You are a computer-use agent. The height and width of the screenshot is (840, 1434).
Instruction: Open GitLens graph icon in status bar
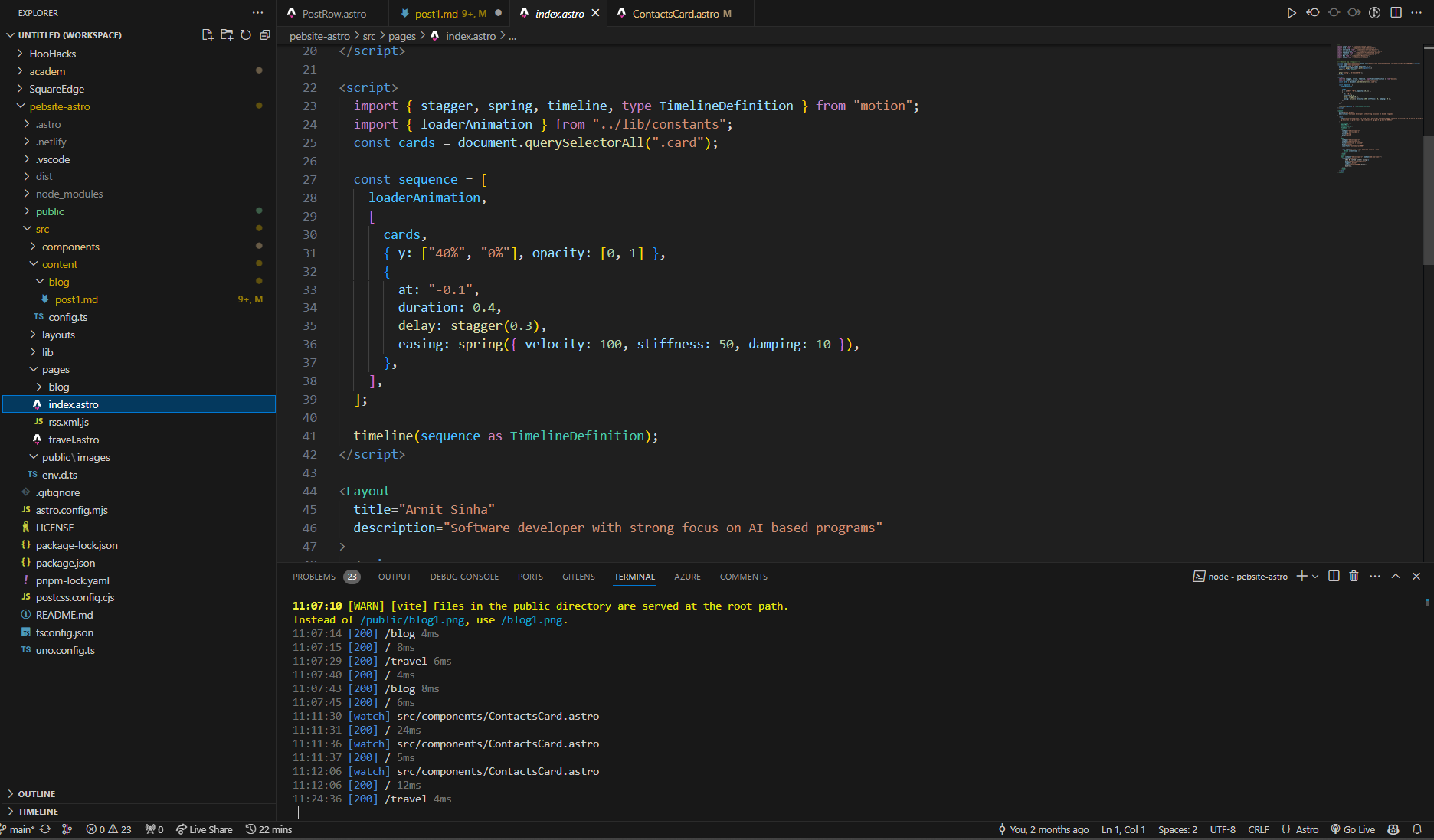[x=67, y=829]
